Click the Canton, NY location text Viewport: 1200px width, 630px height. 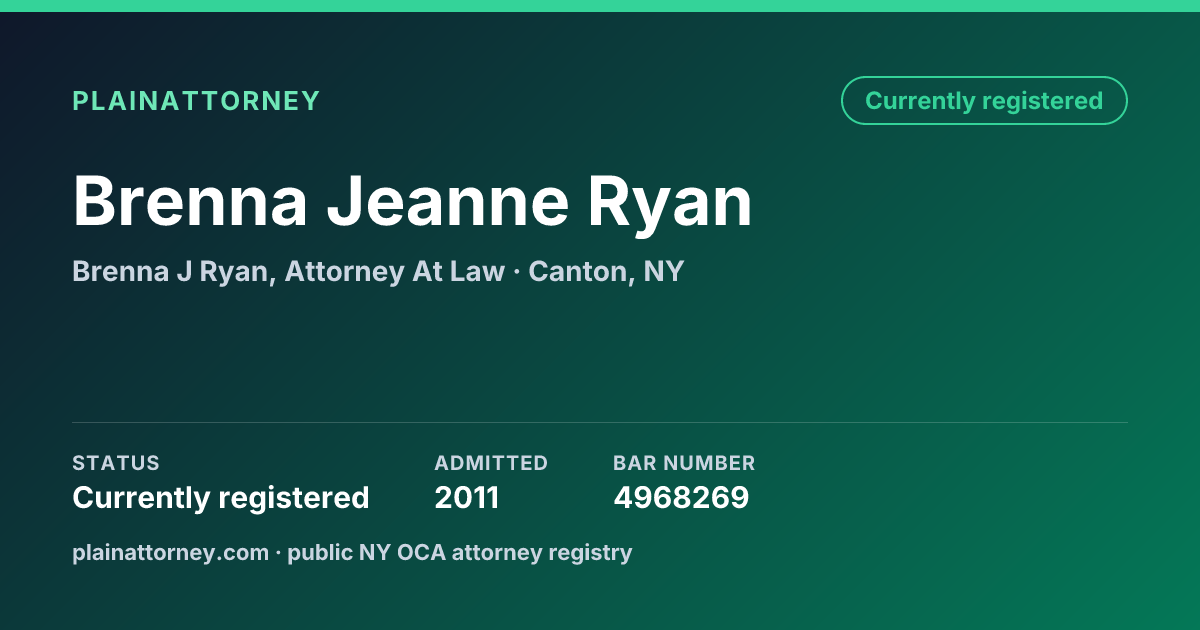point(606,271)
